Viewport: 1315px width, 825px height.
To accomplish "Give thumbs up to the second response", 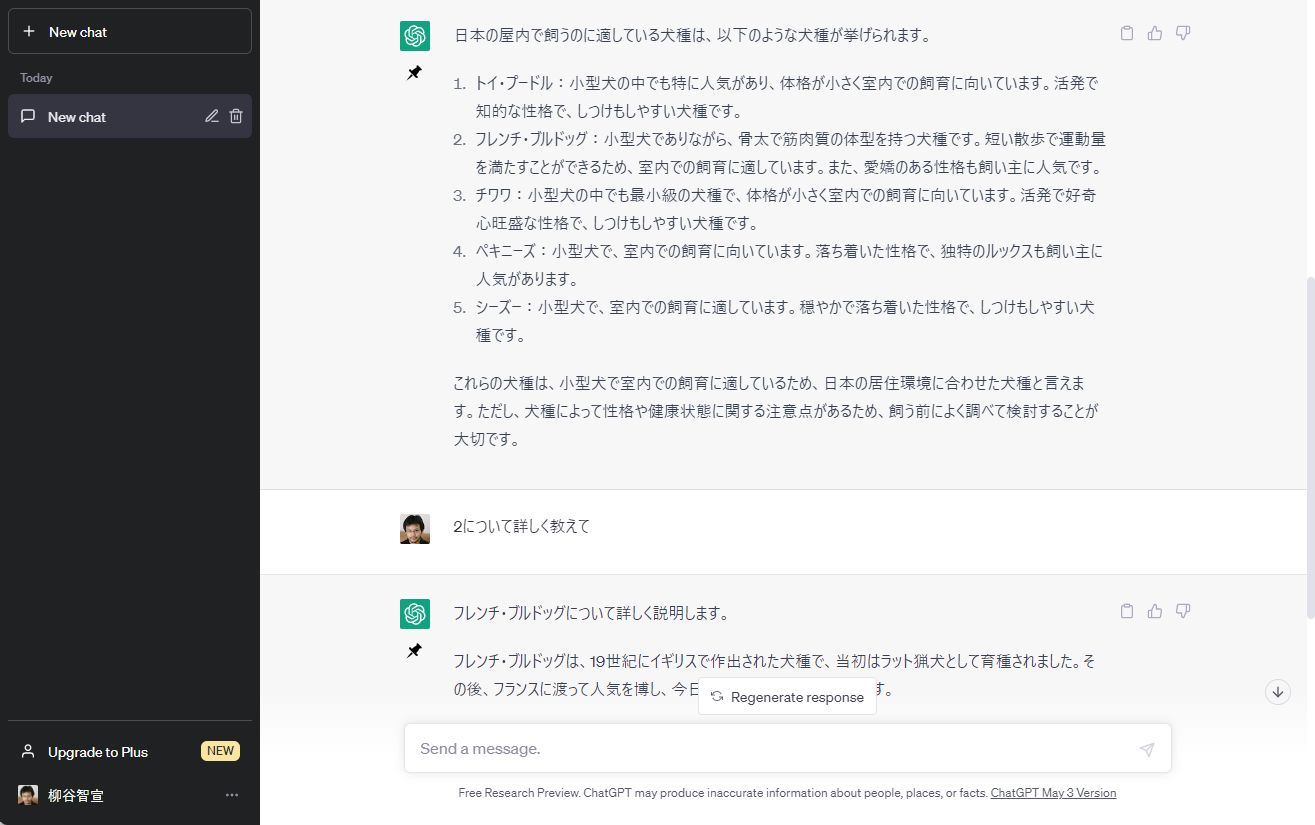I will (1154, 610).
